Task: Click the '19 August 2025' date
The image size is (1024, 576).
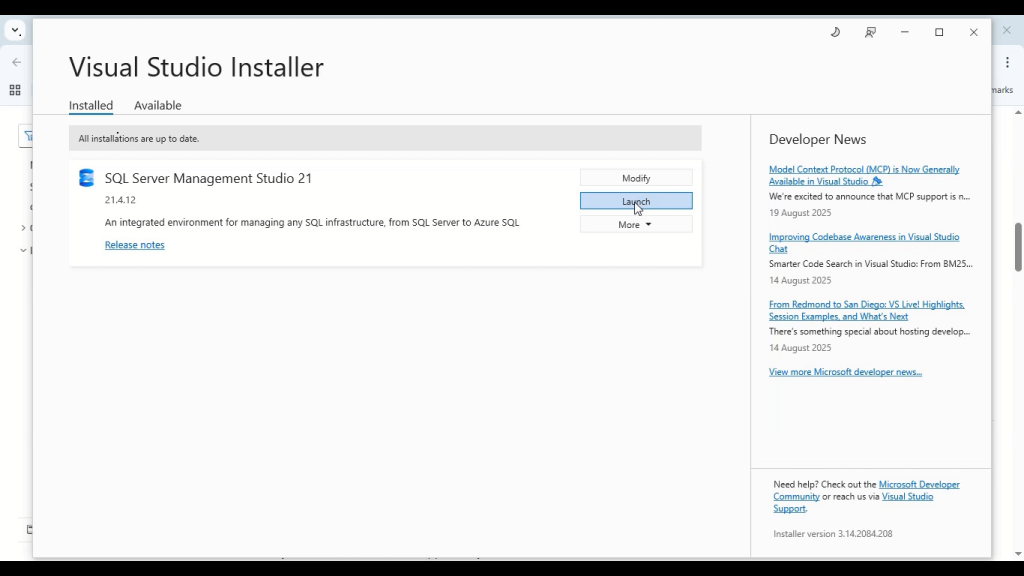Action: coord(800,213)
